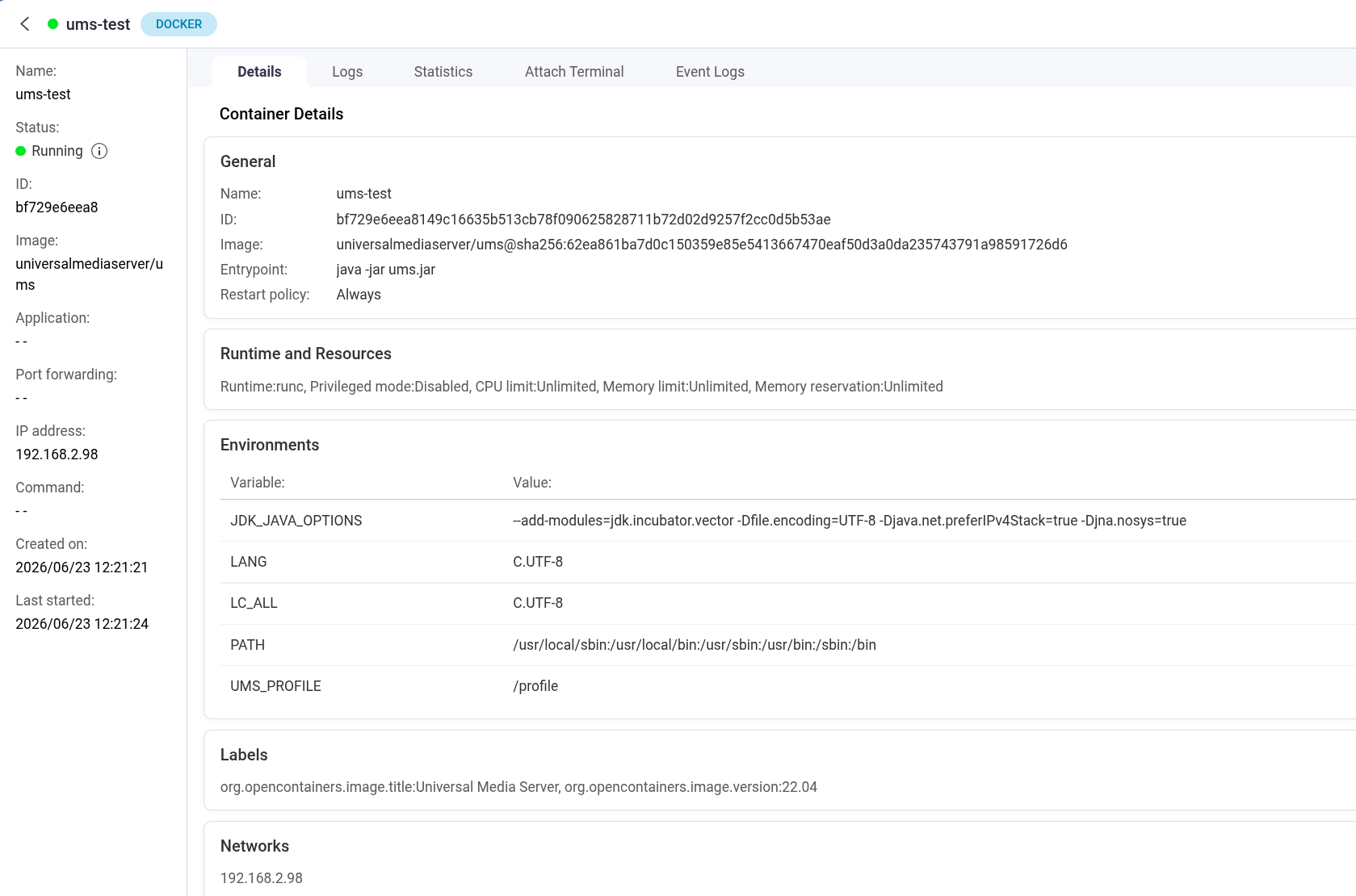Open the Logs tab
The height and width of the screenshot is (896, 1356).
click(x=347, y=72)
